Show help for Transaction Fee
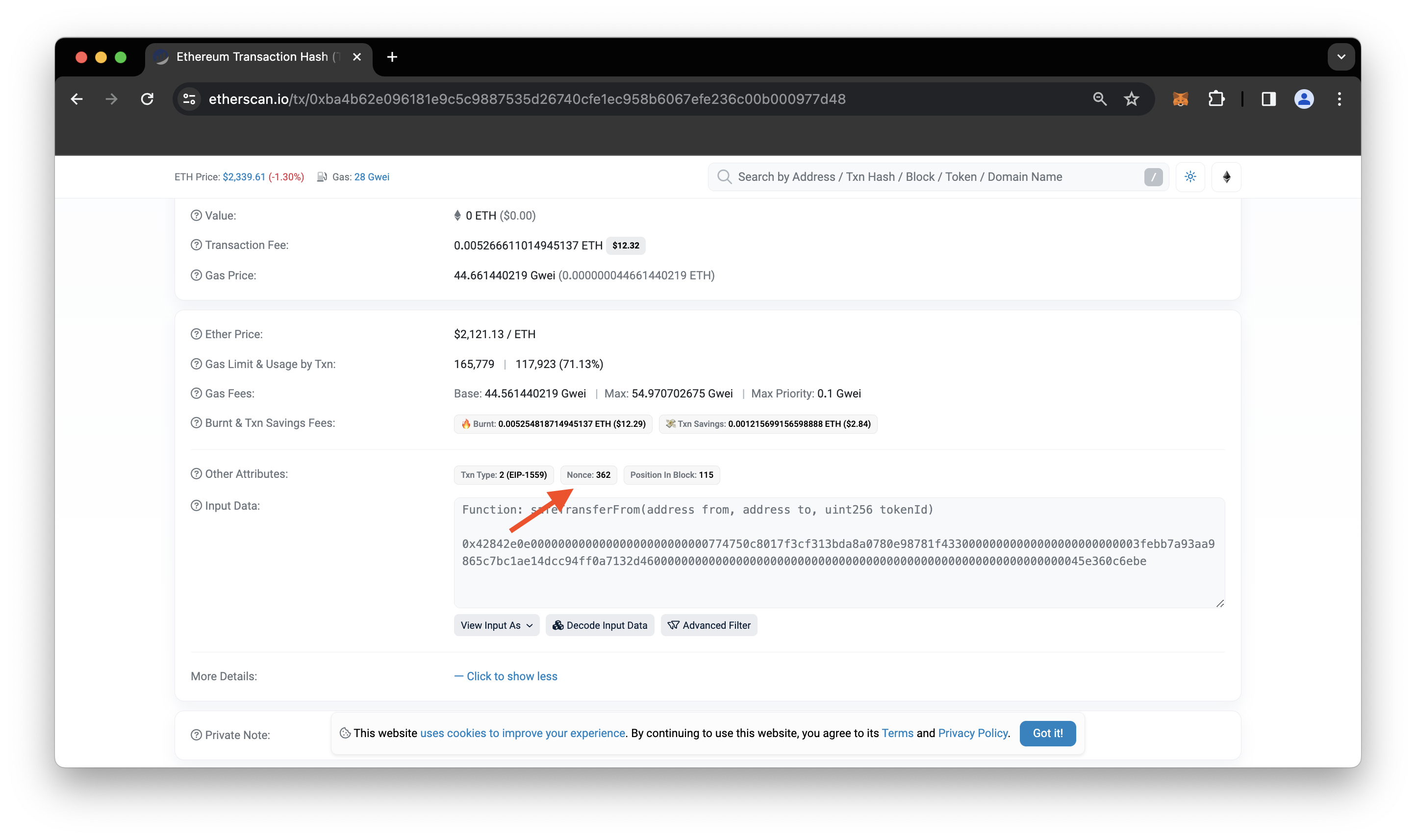 click(x=196, y=245)
